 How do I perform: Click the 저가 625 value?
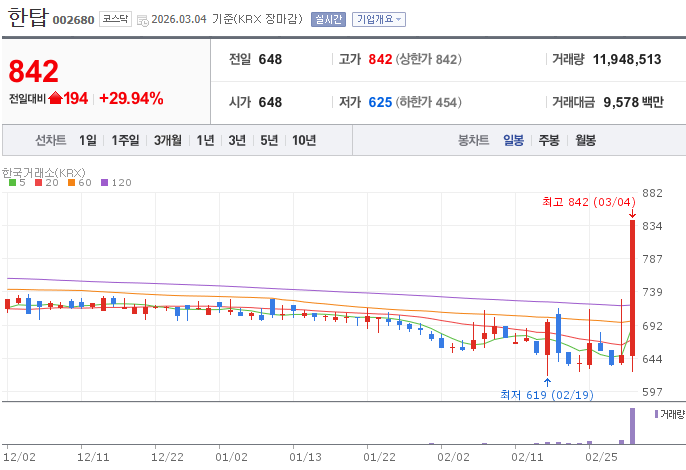point(380,102)
